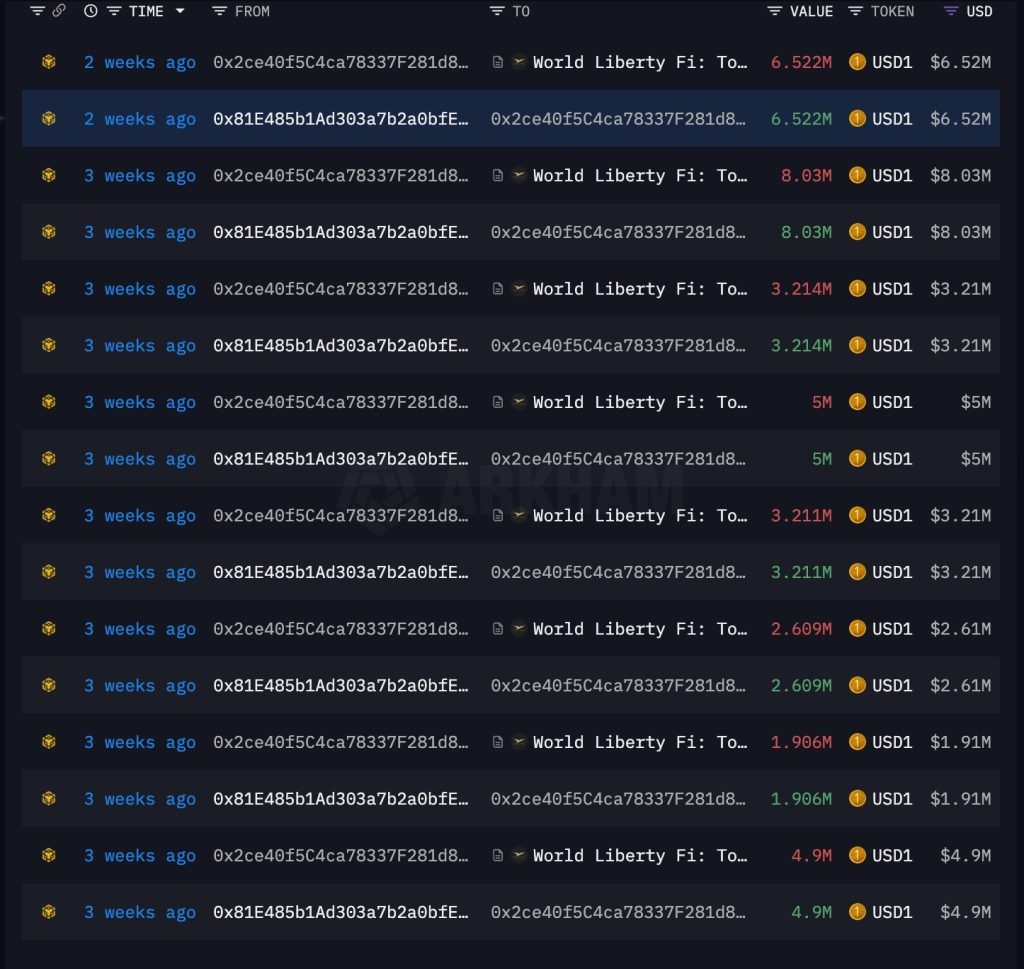
Task: Click the contract document icon in 5M row
Action: point(498,402)
